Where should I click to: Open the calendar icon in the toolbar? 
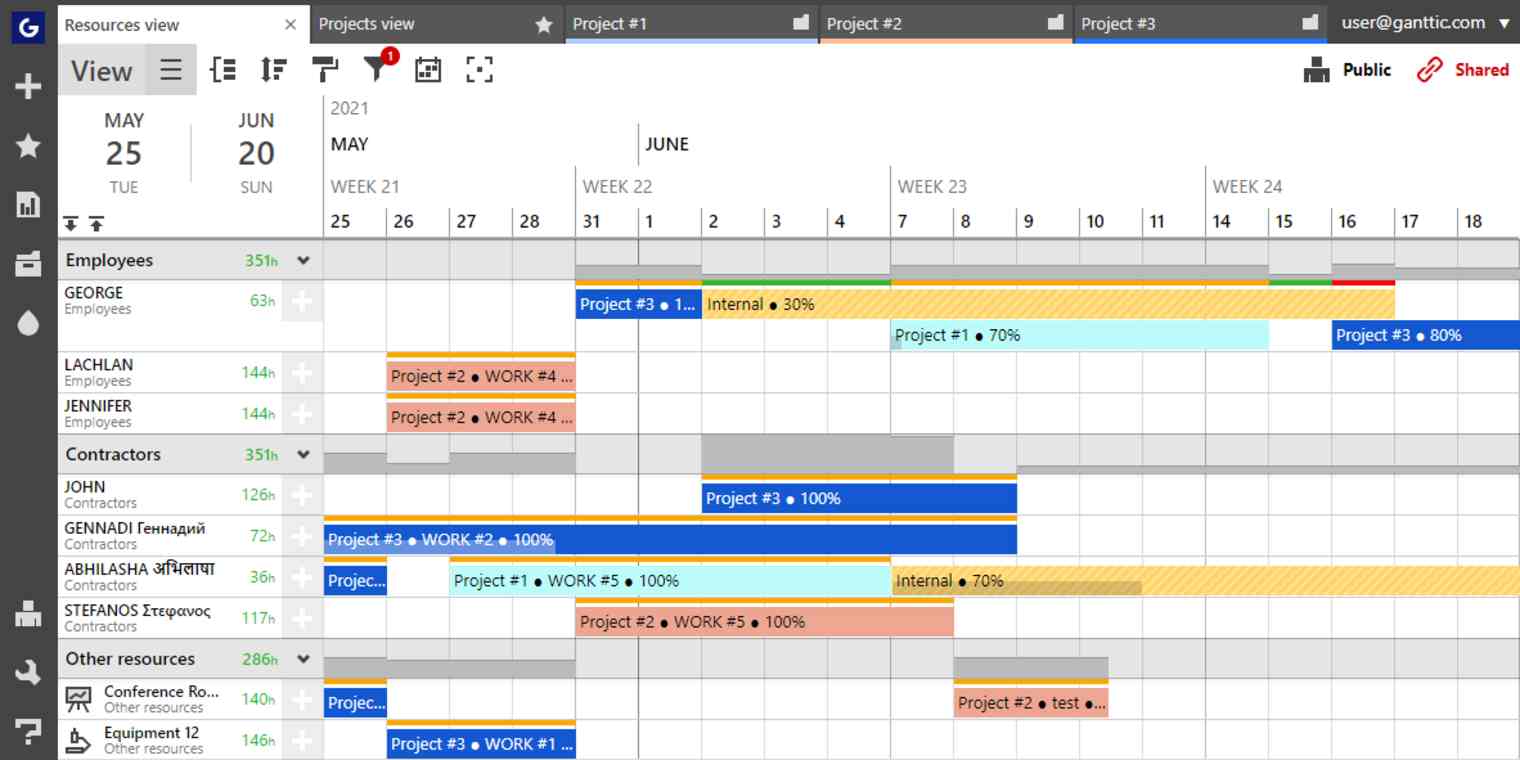click(428, 70)
